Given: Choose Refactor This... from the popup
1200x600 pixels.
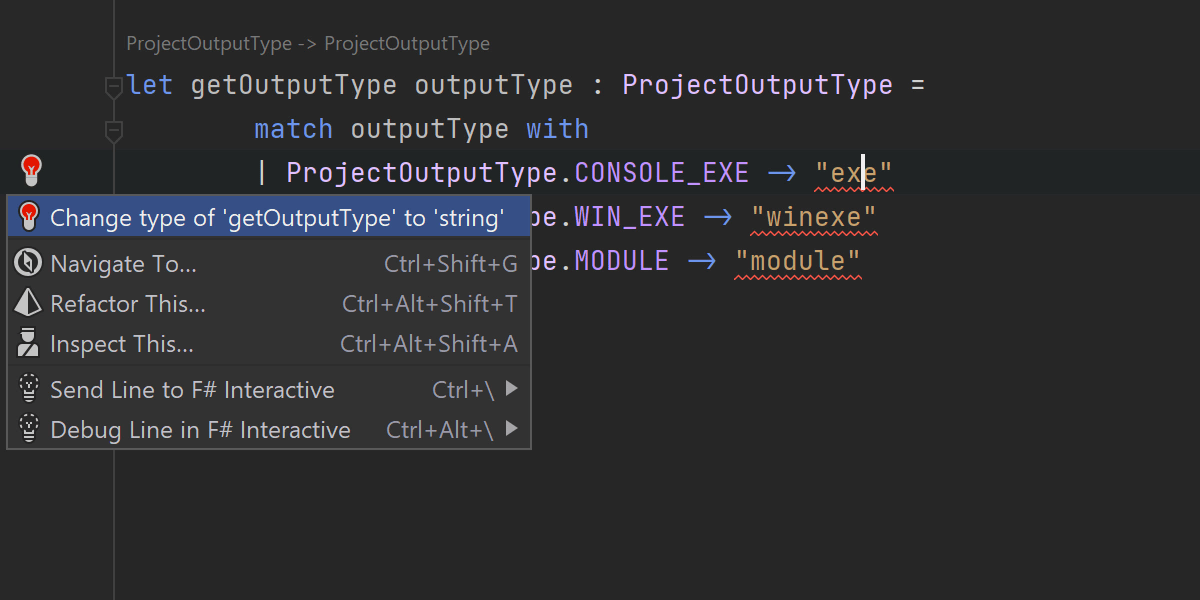Looking at the screenshot, I should click(x=128, y=304).
